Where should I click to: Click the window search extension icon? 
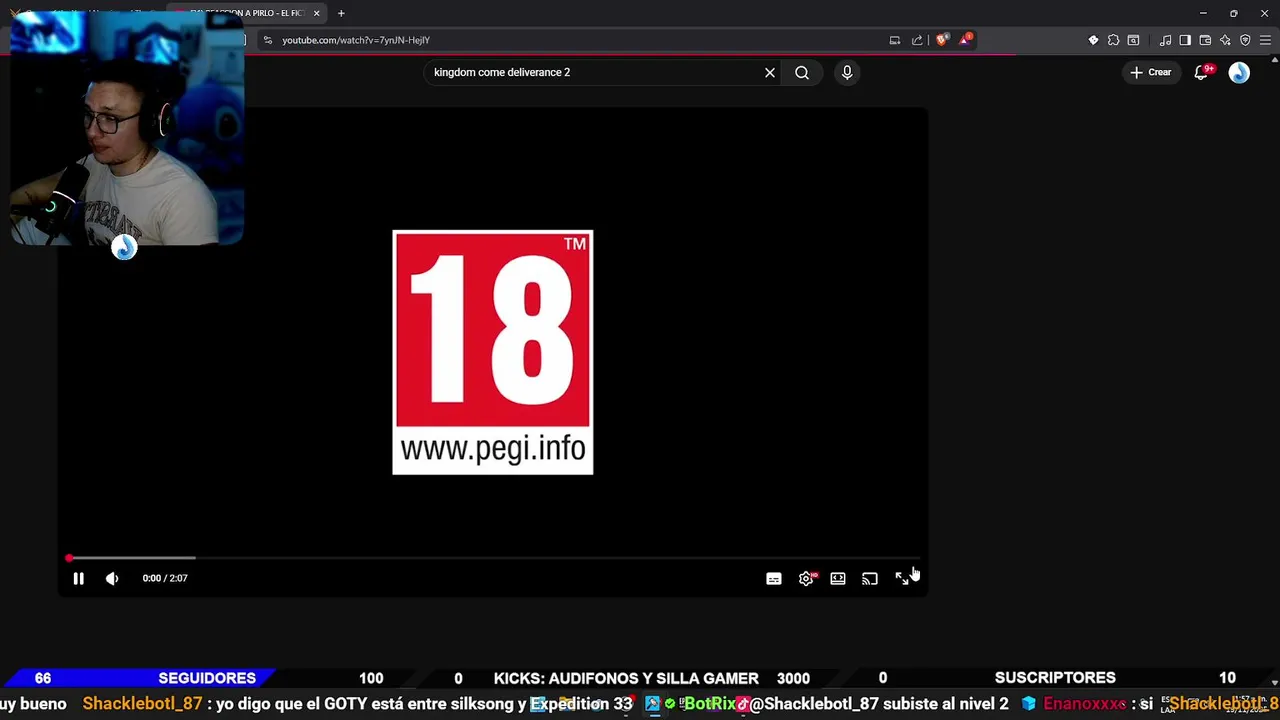(x=1133, y=40)
